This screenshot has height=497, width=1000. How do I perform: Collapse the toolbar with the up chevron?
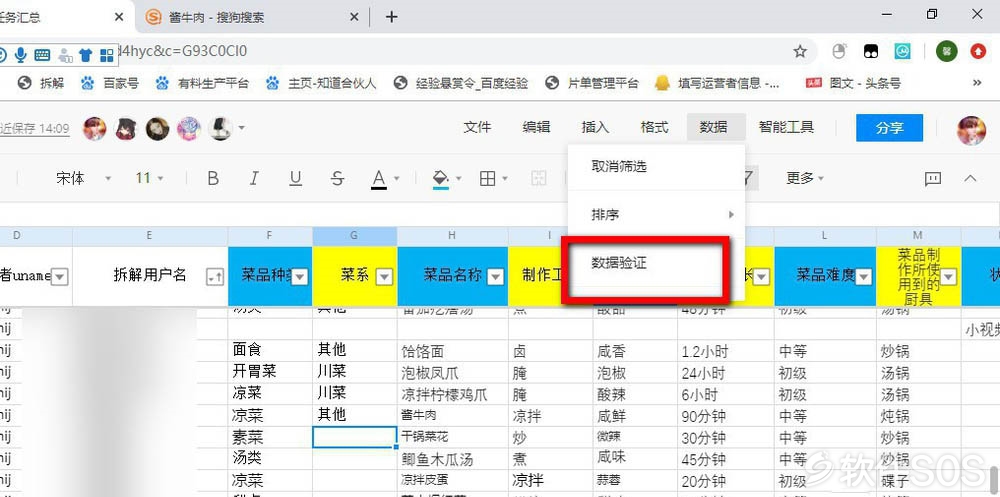click(970, 179)
